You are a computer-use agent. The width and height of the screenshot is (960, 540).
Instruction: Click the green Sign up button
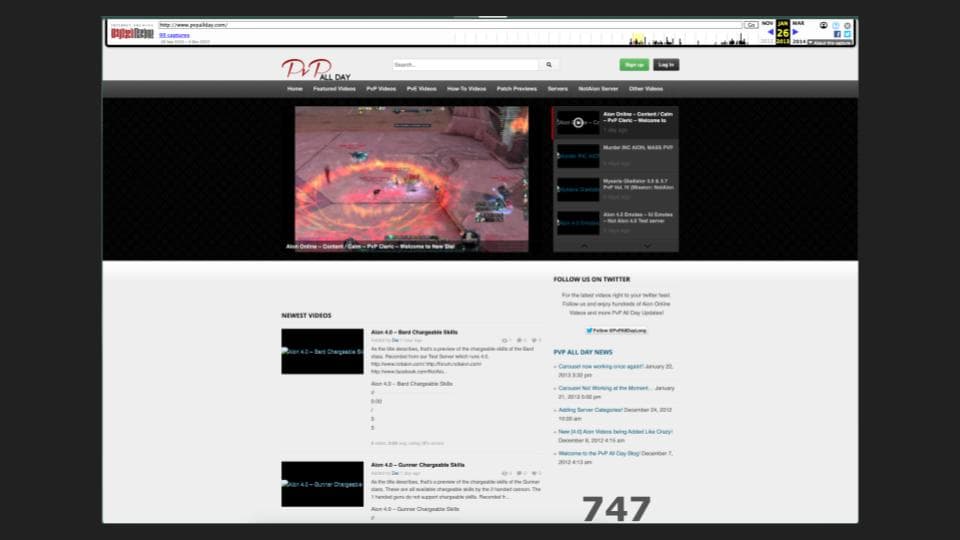click(x=634, y=64)
